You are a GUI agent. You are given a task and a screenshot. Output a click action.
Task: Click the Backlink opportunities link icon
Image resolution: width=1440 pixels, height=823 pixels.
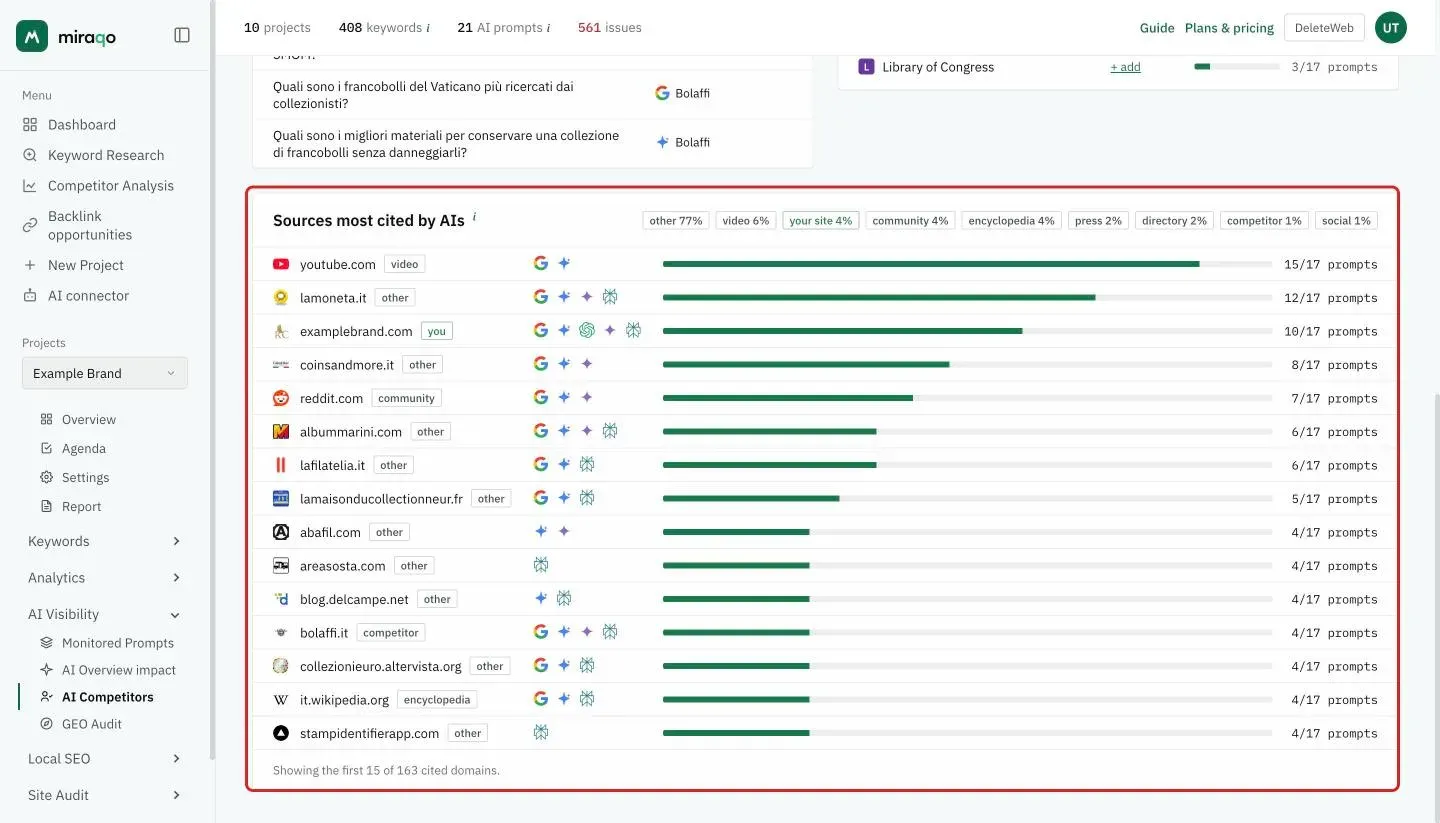(x=30, y=225)
